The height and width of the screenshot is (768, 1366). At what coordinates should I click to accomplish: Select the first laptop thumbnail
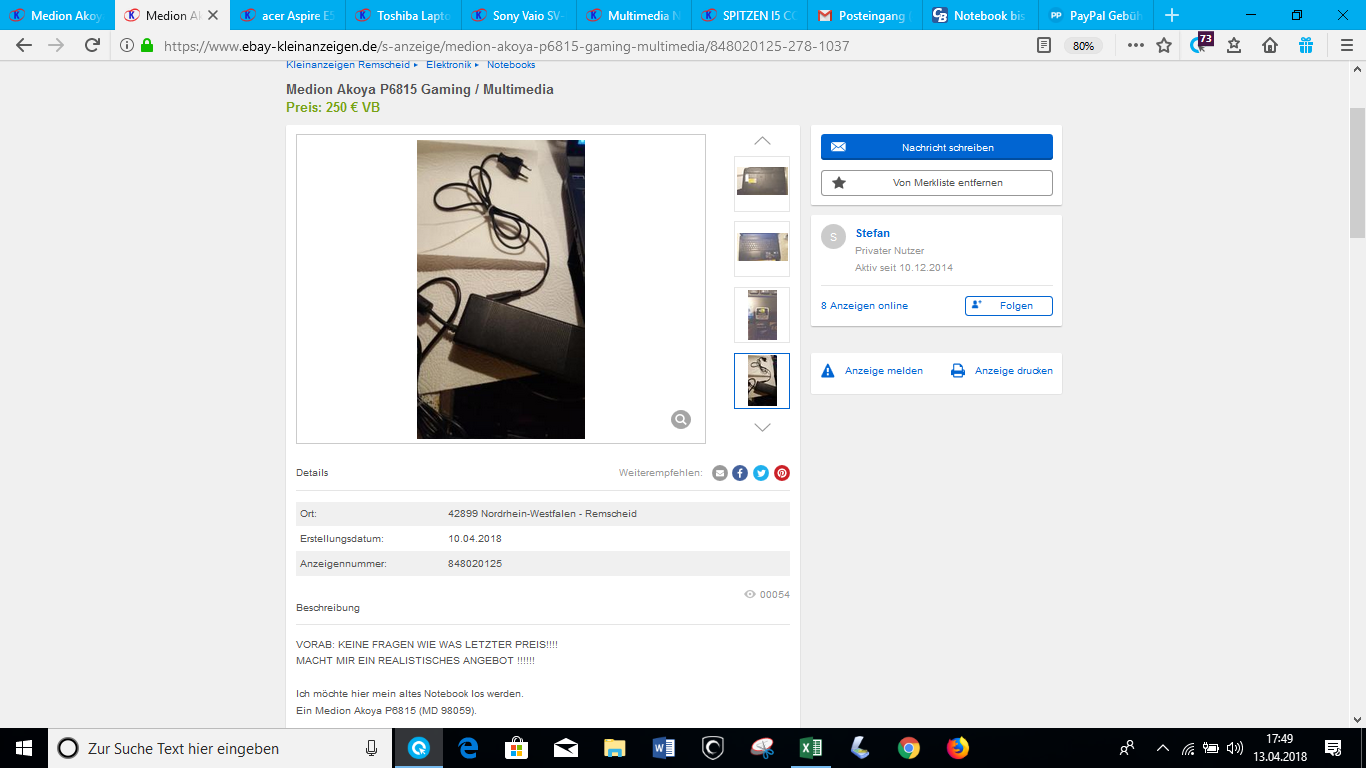[762, 183]
